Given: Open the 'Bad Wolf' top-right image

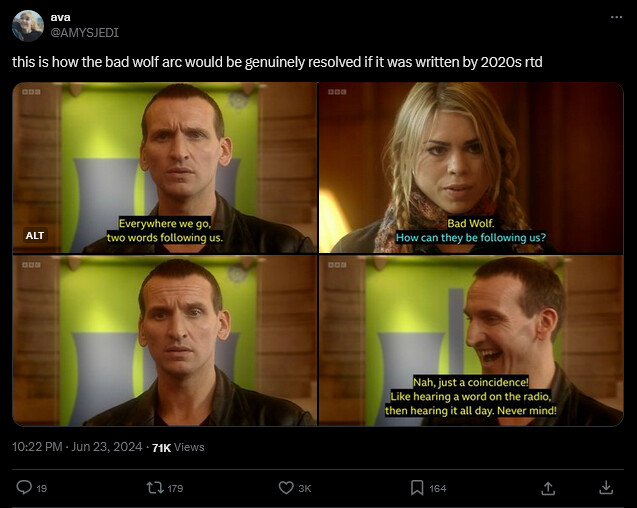Looking at the screenshot, I should coord(471,168).
